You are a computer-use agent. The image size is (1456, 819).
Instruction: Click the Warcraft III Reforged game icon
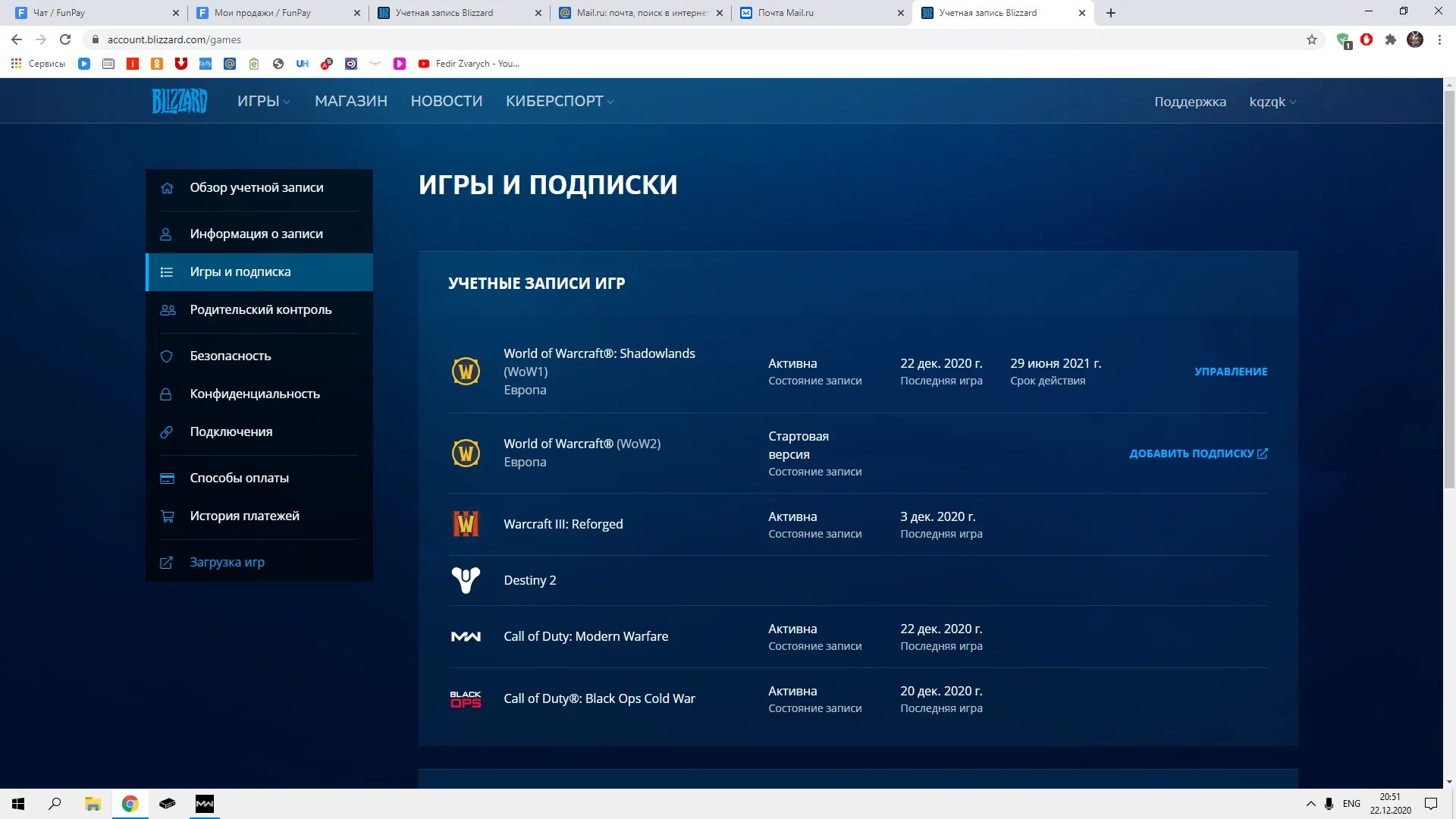tap(466, 524)
